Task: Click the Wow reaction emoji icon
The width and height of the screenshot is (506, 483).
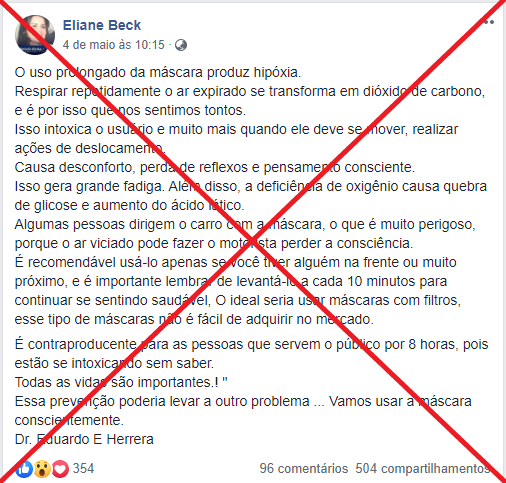Action: (42, 469)
